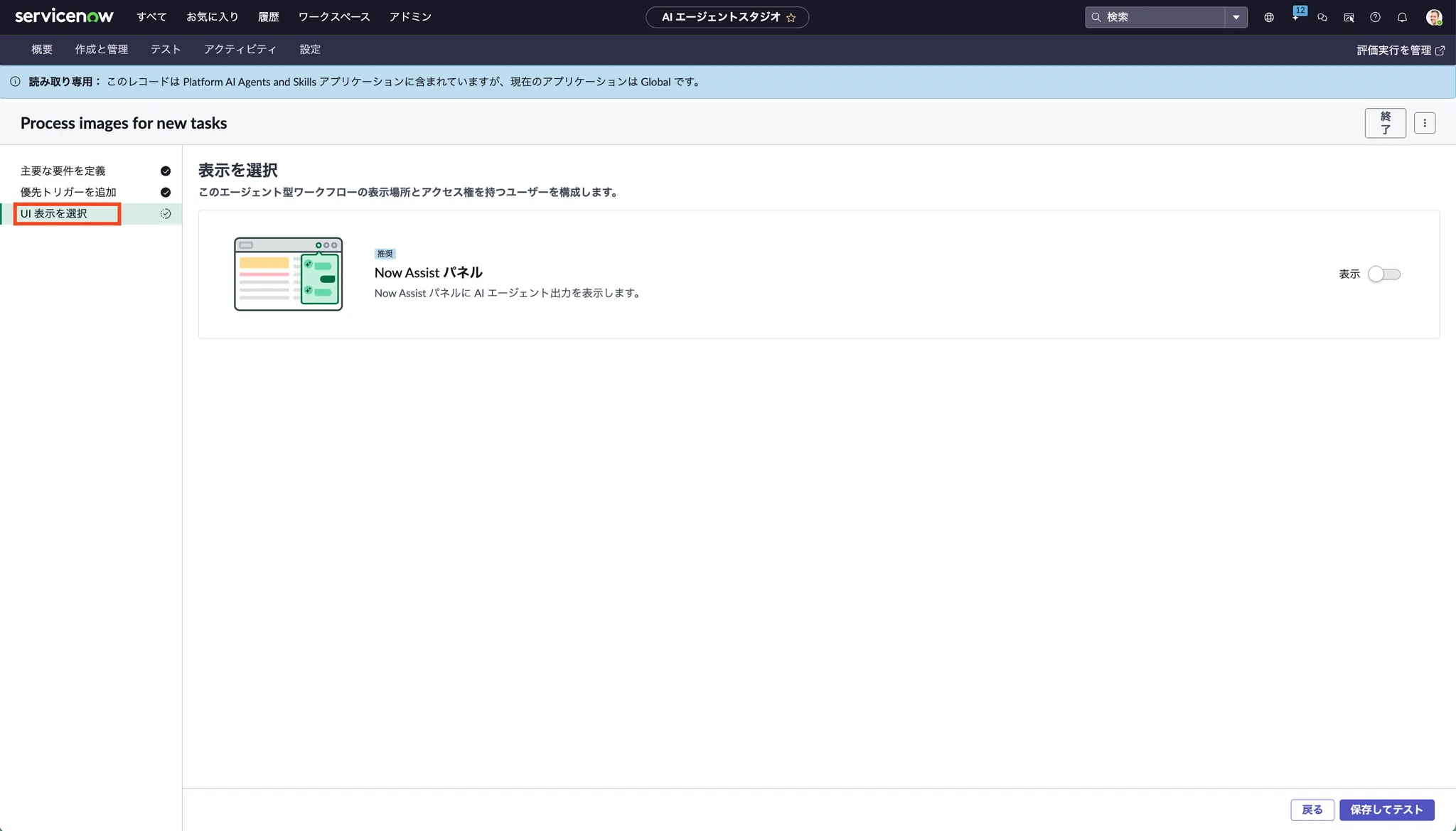Expand the search options dropdown arrow
Image resolution: width=1456 pixels, height=831 pixels.
coord(1236,17)
